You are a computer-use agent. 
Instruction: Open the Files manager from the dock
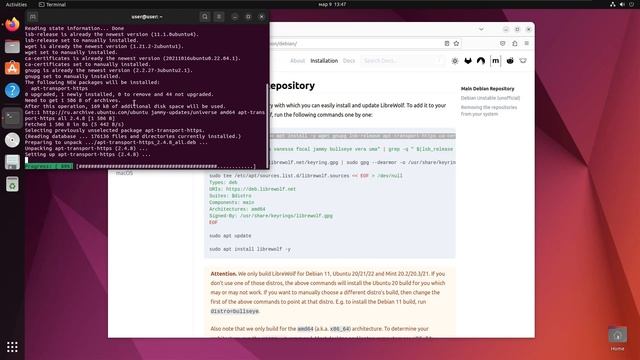point(12,47)
